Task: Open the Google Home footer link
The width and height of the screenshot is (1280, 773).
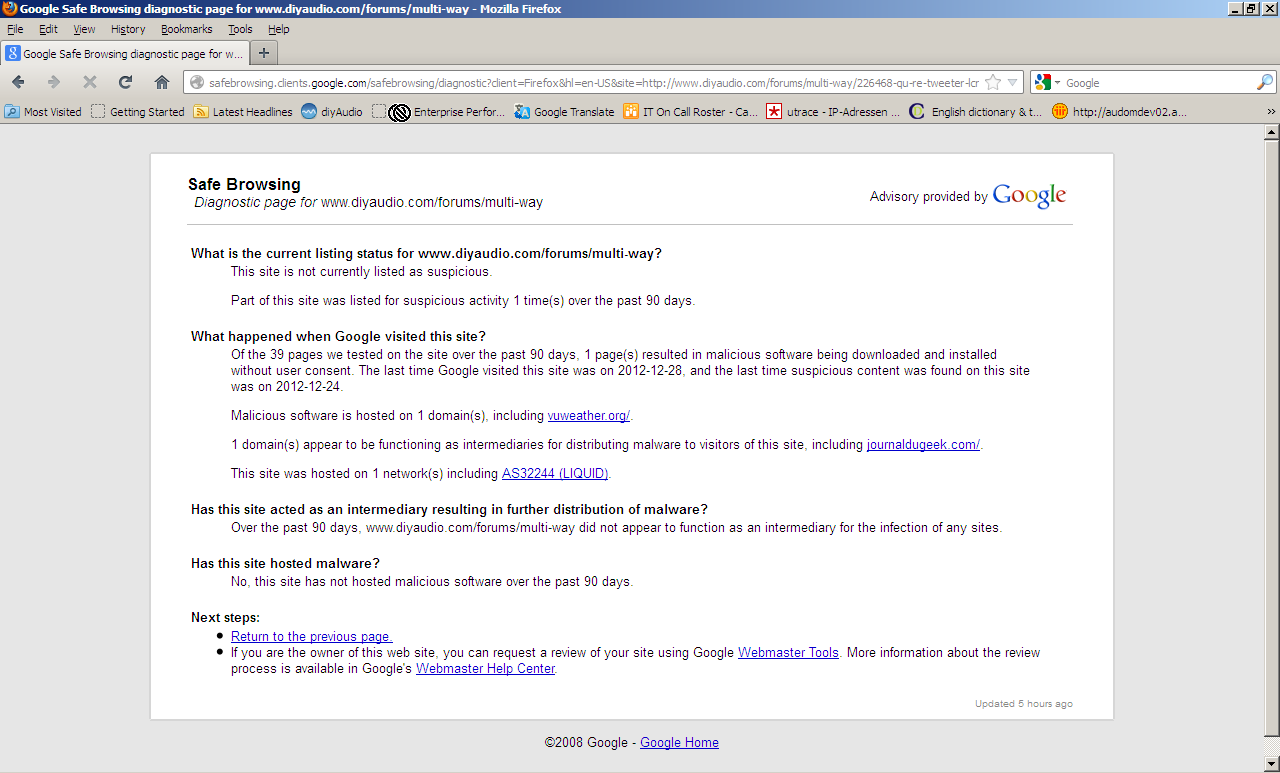Action: click(x=679, y=743)
